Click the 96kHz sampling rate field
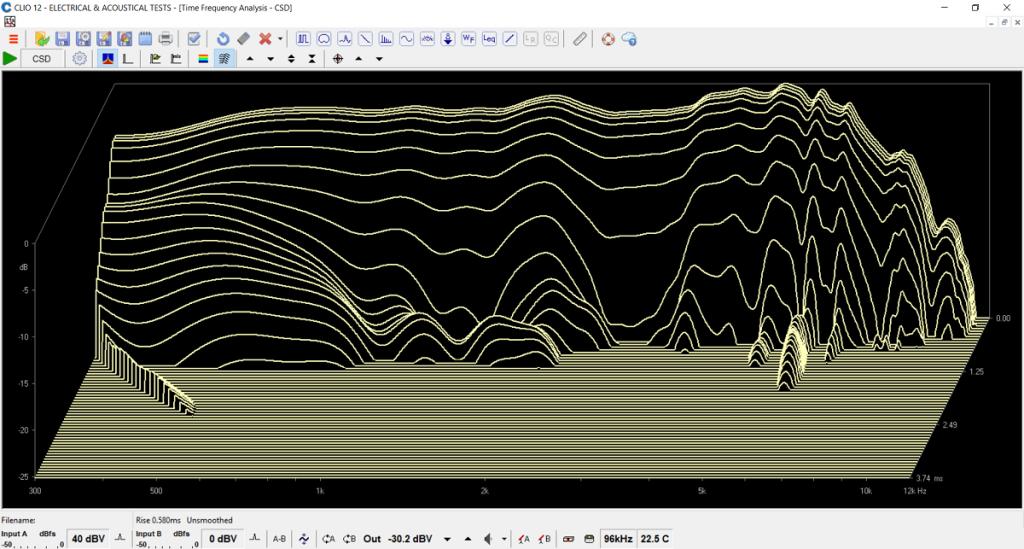The width and height of the screenshot is (1024, 549). pos(618,539)
